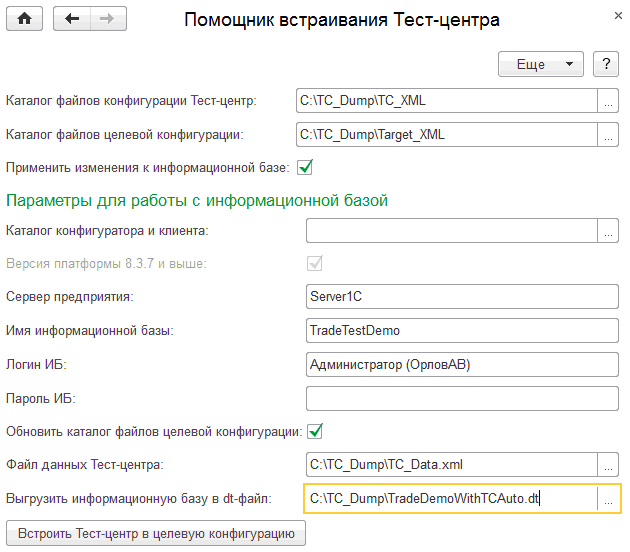Click the Каталог файлов конфигурации Тест-центр label
The image size is (630, 552).
131,100
